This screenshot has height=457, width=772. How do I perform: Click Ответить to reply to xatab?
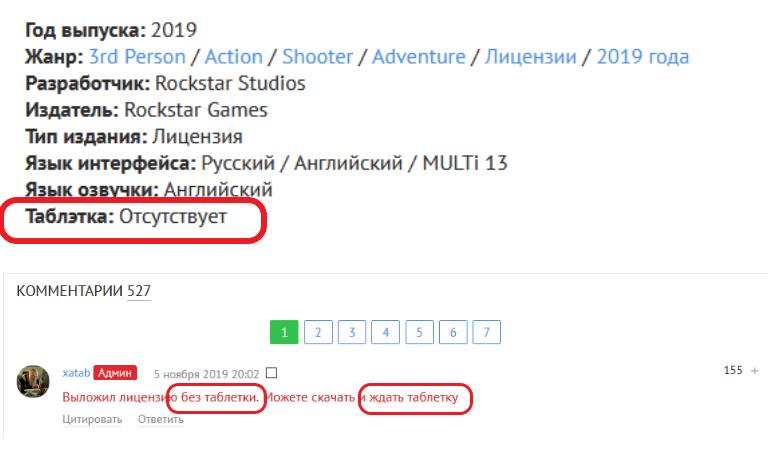[x=161, y=419]
